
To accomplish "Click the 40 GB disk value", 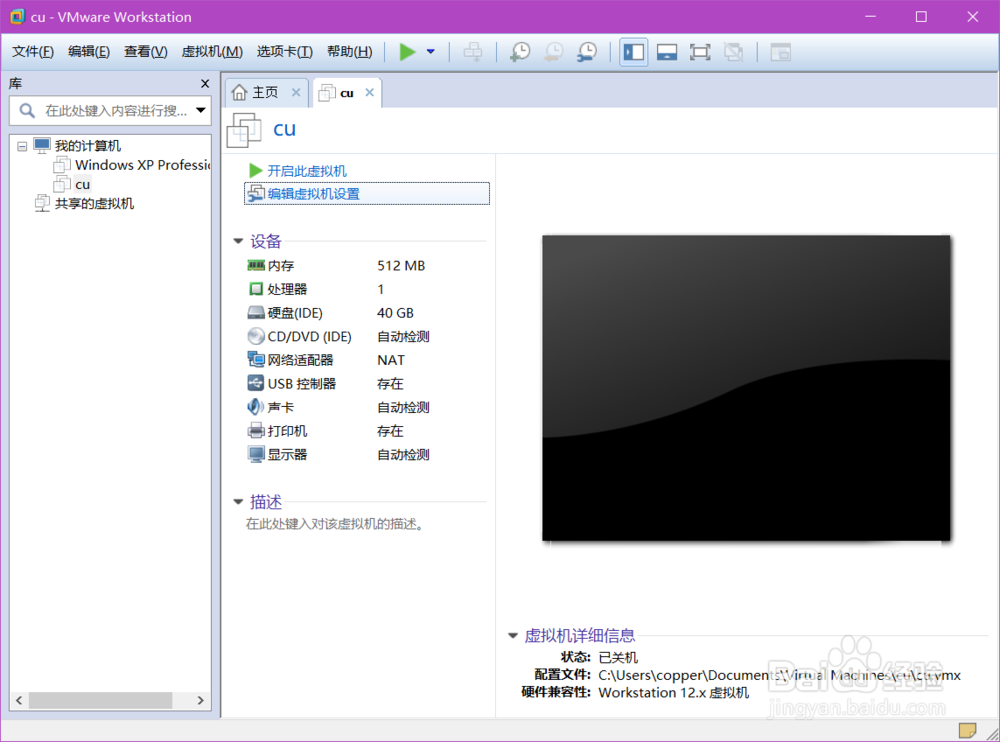I will (x=395, y=313).
